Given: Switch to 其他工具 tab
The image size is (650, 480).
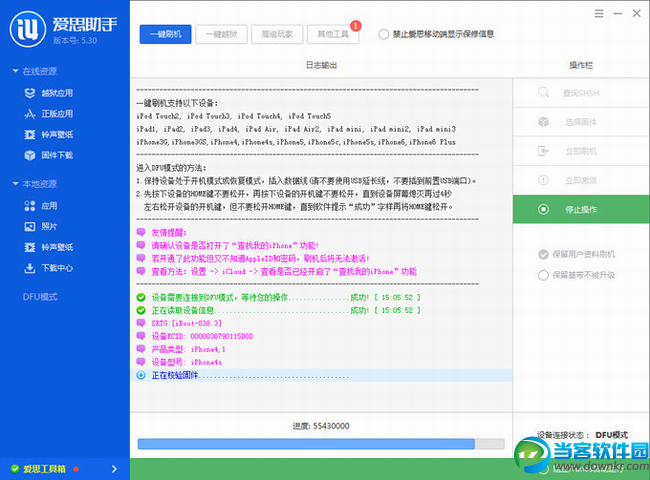Looking at the screenshot, I should pos(333,34).
